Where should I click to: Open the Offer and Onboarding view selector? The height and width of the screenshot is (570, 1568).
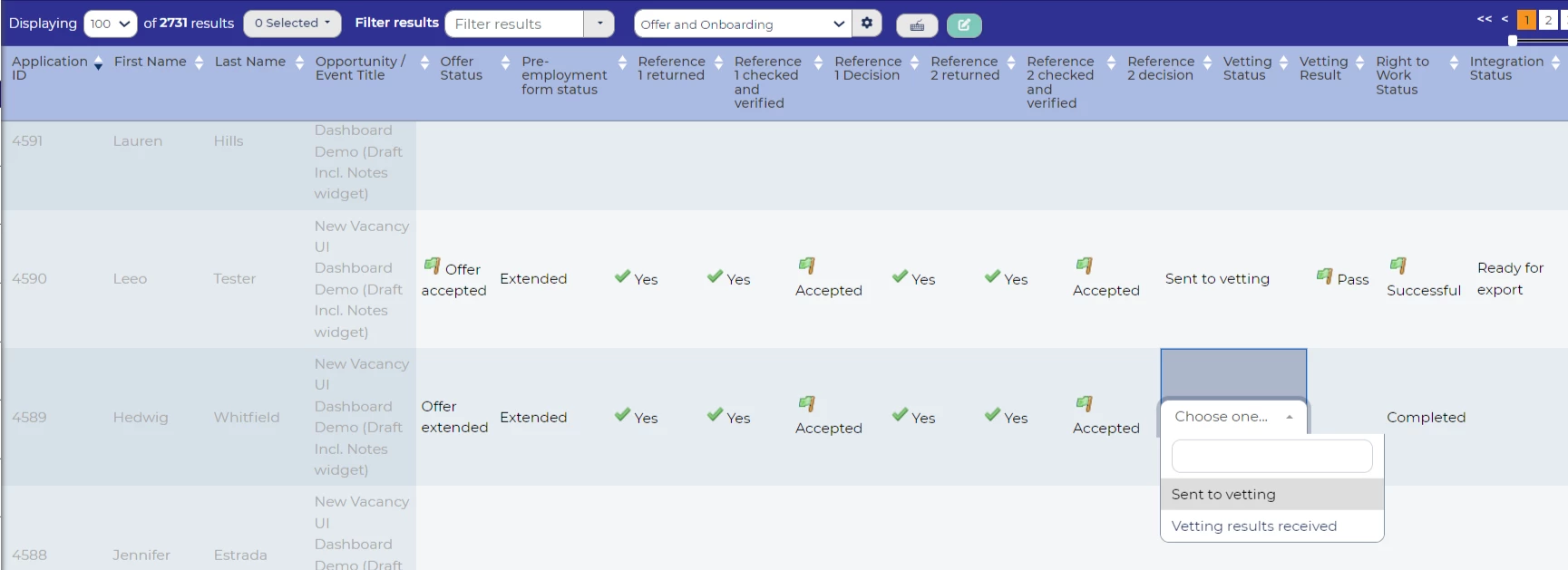(742, 24)
